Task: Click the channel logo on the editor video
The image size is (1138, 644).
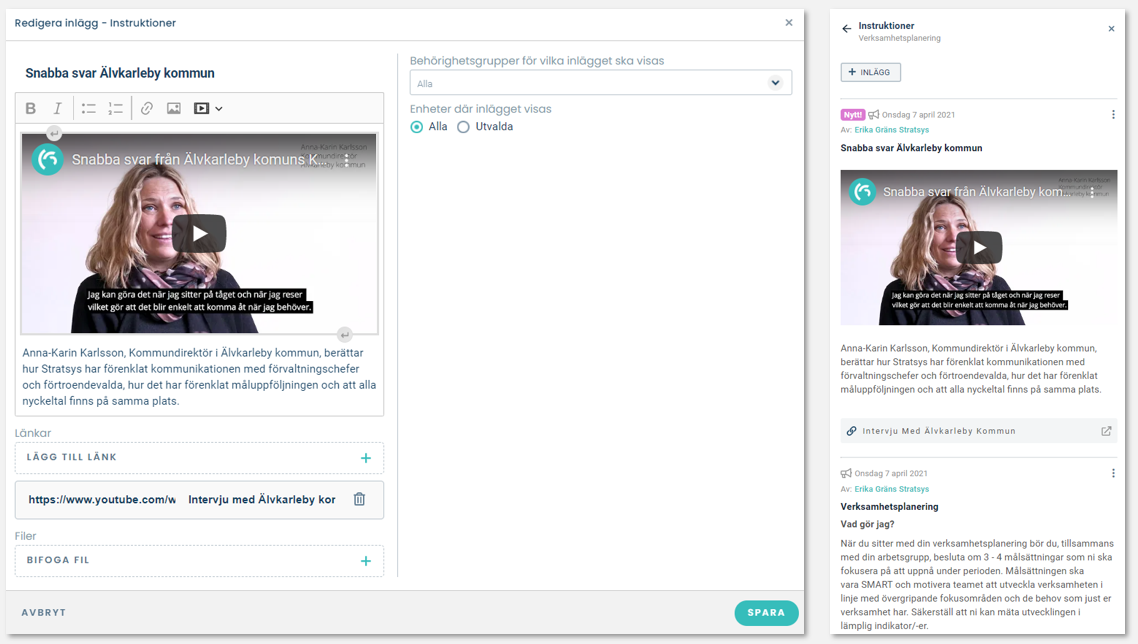Action: [48, 159]
